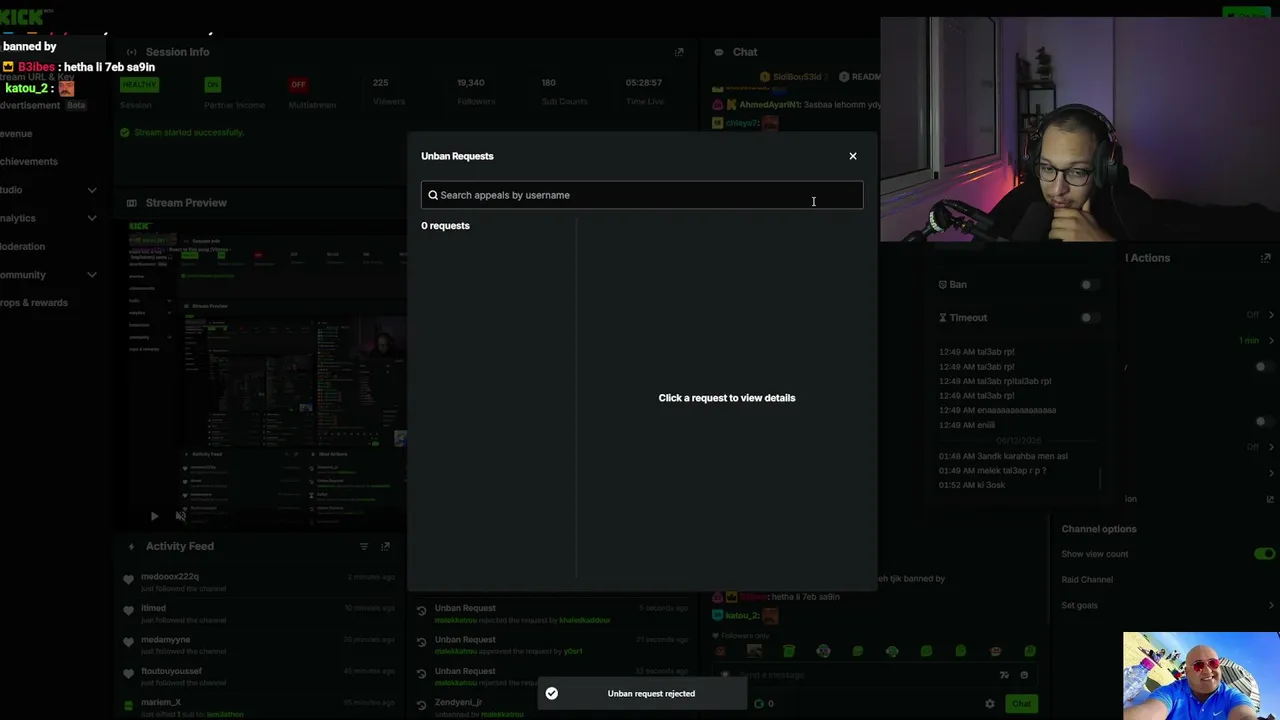Open Revenue in the dashboard sidebar
The width and height of the screenshot is (1280, 720).
(16, 134)
